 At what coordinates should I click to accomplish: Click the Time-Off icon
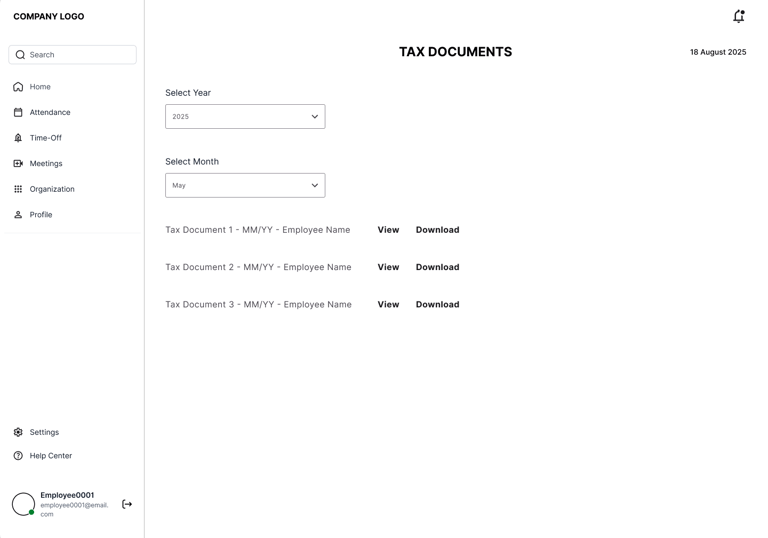18,138
